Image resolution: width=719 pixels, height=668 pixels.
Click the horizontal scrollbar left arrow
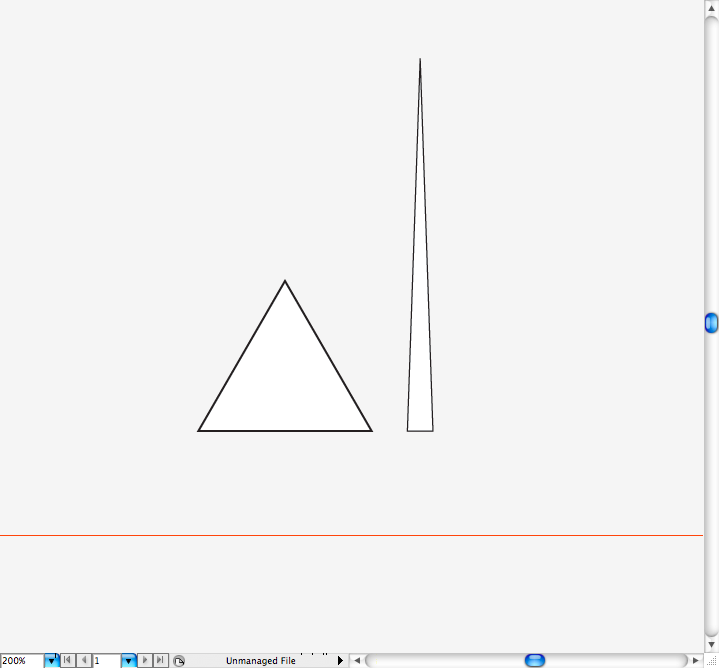(357, 661)
